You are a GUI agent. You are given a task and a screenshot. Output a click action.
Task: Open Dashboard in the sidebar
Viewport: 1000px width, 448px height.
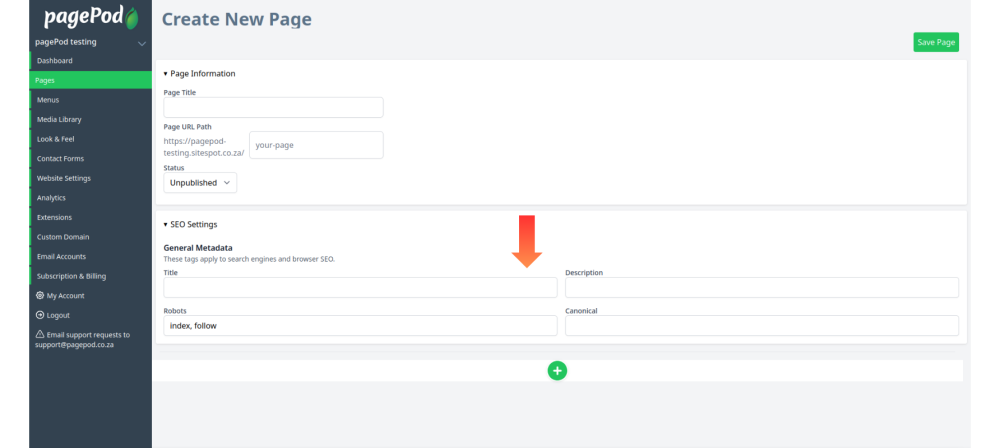tap(91, 61)
